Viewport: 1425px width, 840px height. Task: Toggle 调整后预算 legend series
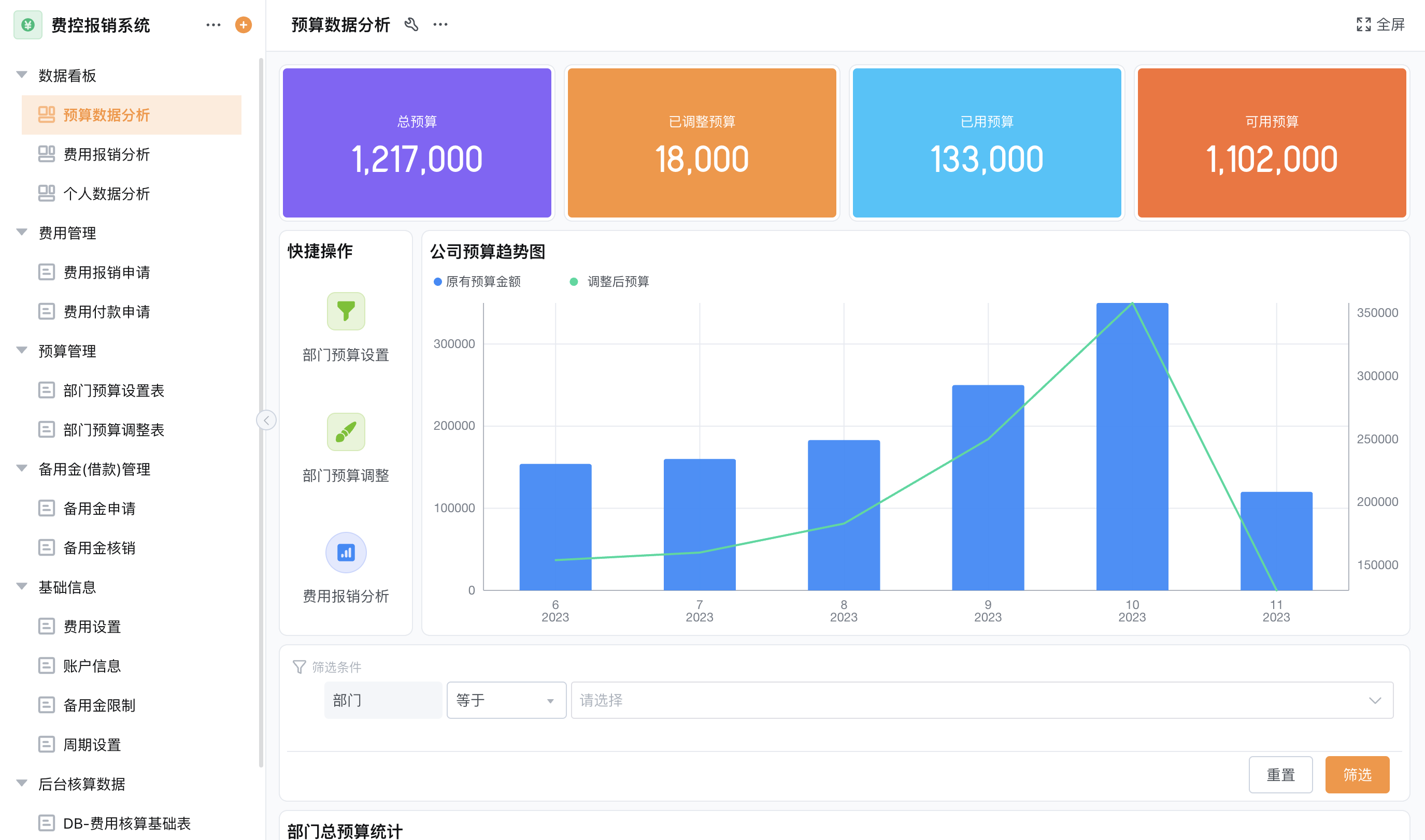click(x=609, y=281)
